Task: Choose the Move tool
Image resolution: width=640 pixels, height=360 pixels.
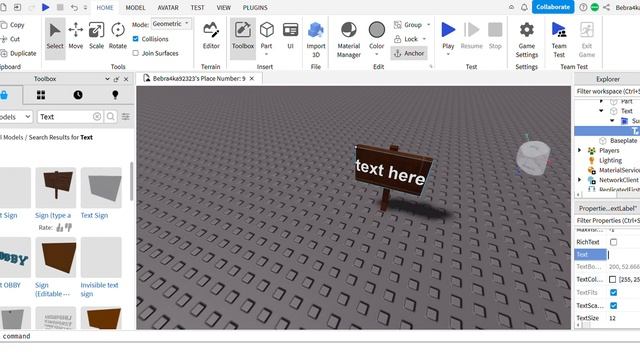Action: pyautogui.click(x=76, y=36)
